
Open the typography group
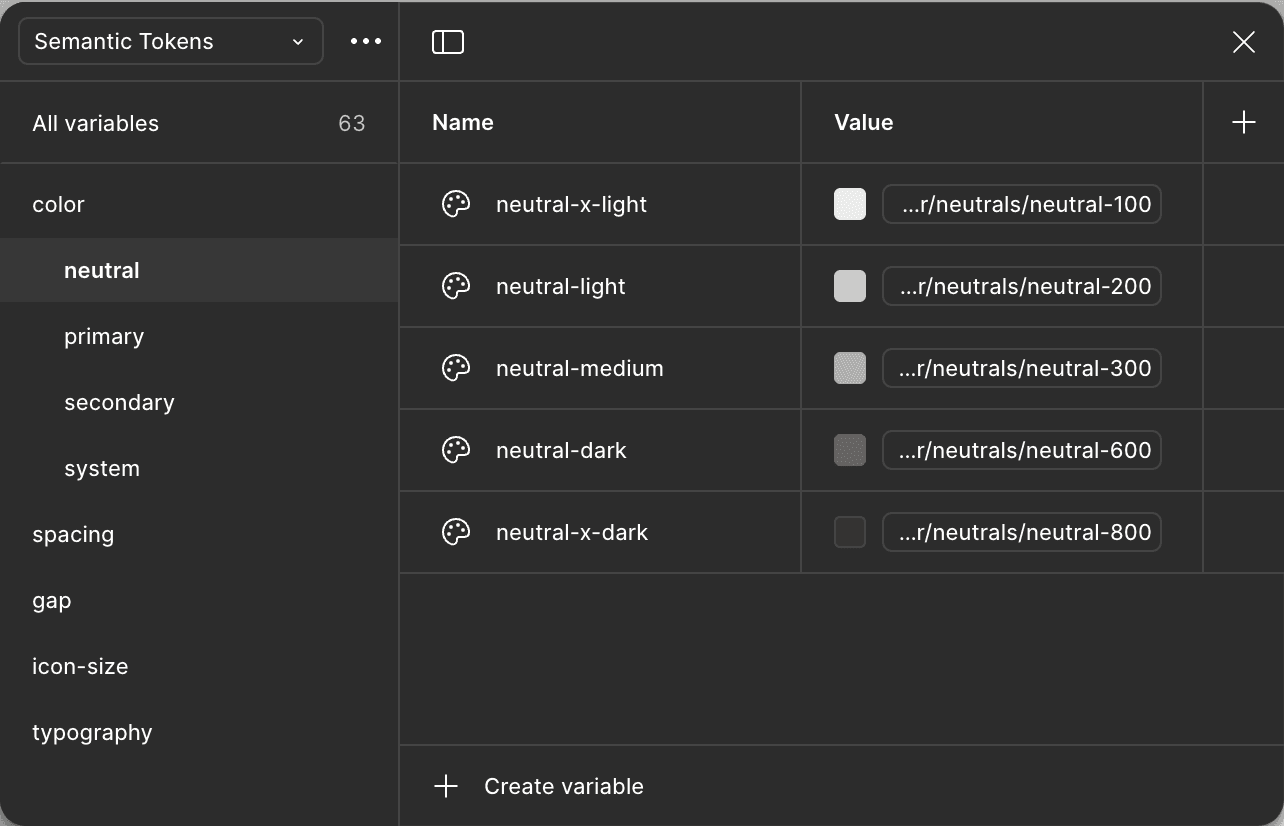[92, 732]
